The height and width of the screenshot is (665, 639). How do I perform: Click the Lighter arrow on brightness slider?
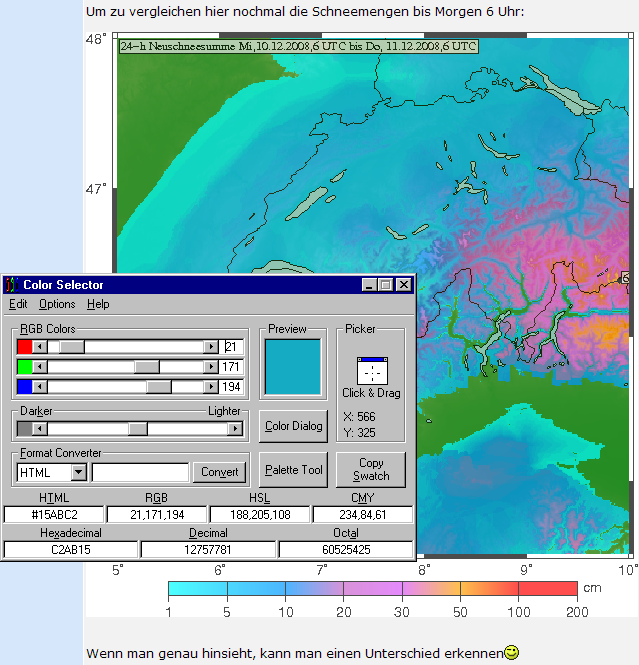235,429
